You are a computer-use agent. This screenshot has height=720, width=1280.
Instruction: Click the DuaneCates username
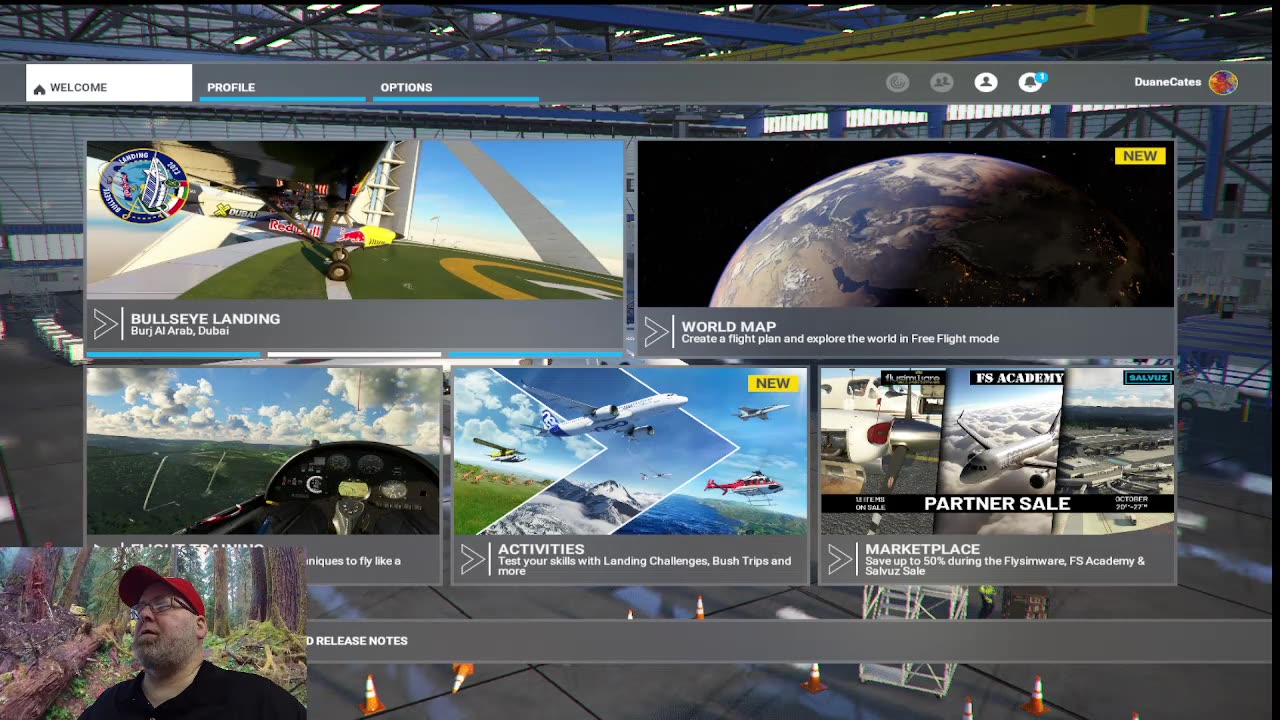pyautogui.click(x=1168, y=82)
